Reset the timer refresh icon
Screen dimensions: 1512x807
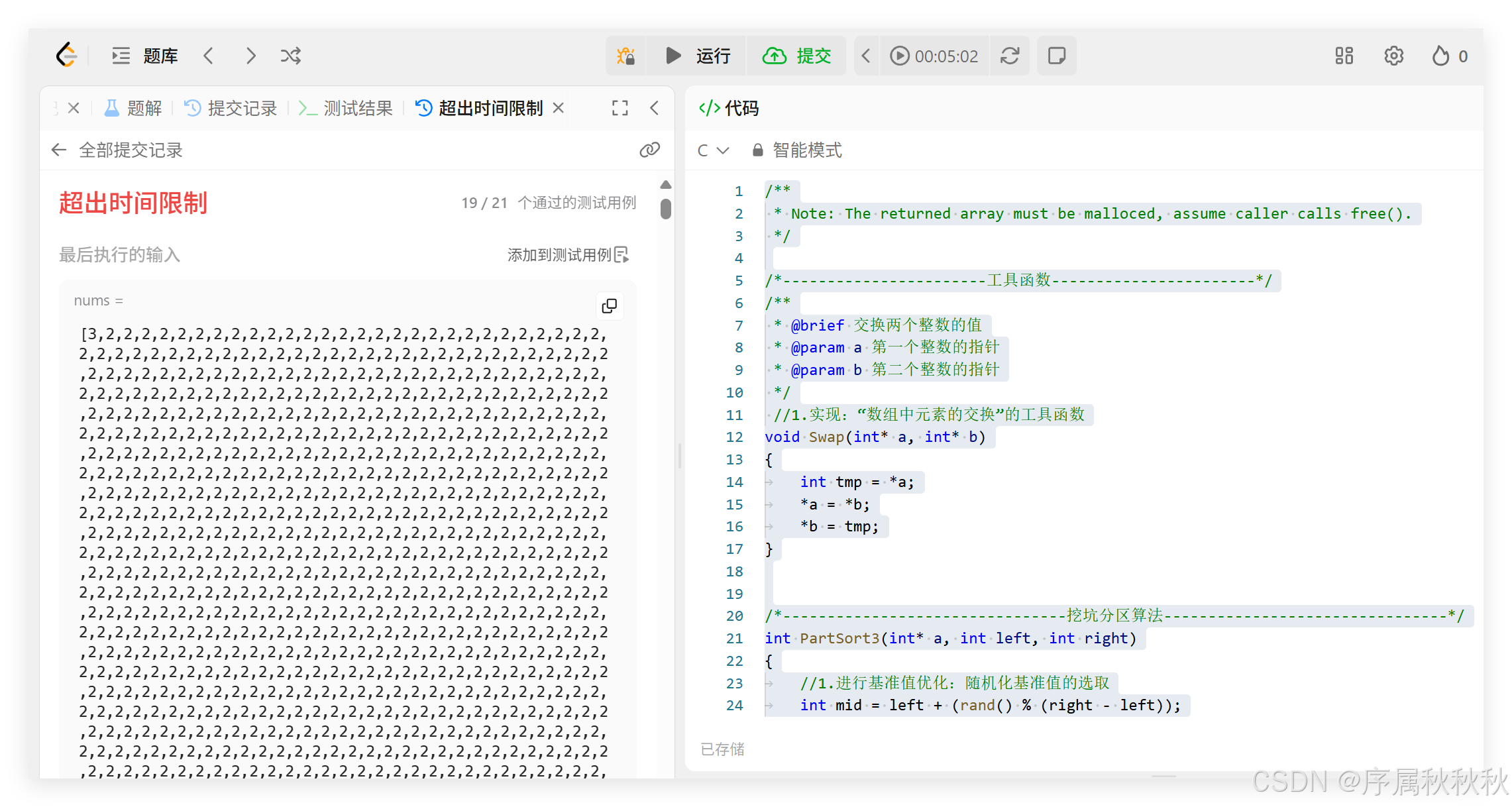coord(1009,56)
